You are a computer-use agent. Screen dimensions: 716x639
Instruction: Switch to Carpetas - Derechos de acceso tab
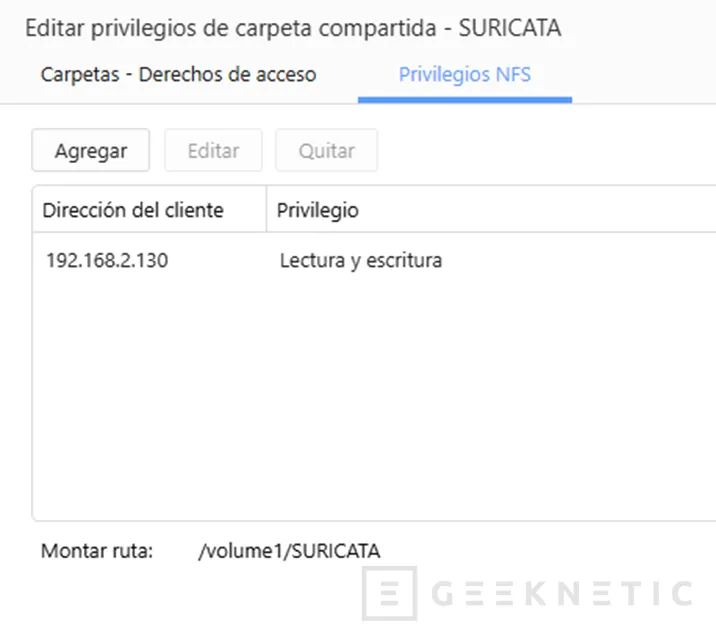178,75
